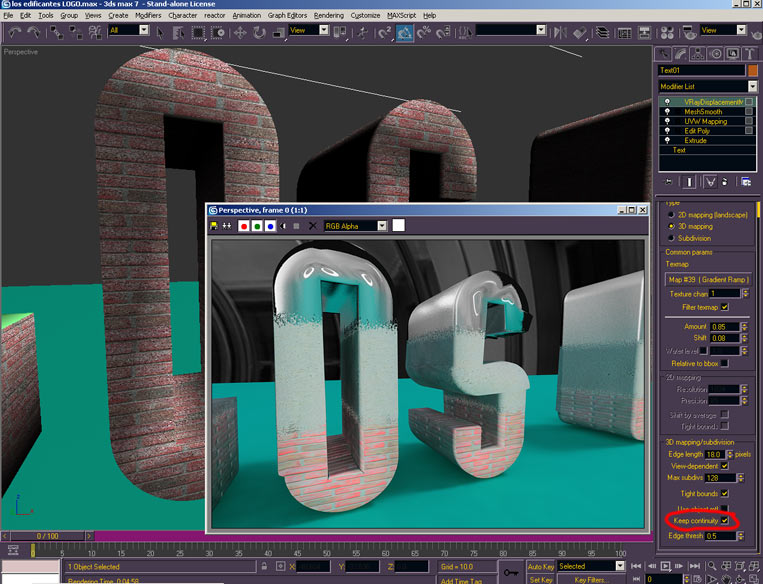Screen dimensions: 763x584
Task: Open the MAXScript menu
Action: tap(401, 16)
